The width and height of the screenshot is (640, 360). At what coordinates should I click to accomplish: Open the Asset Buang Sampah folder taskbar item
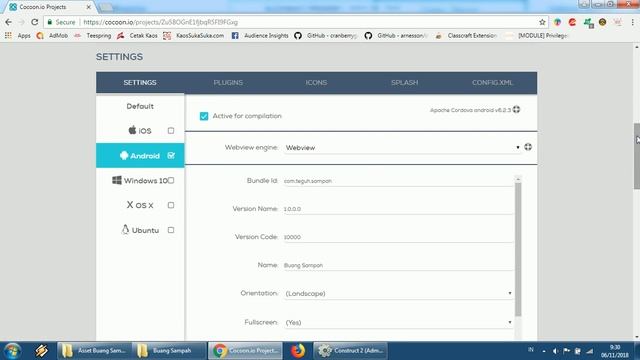95,351
